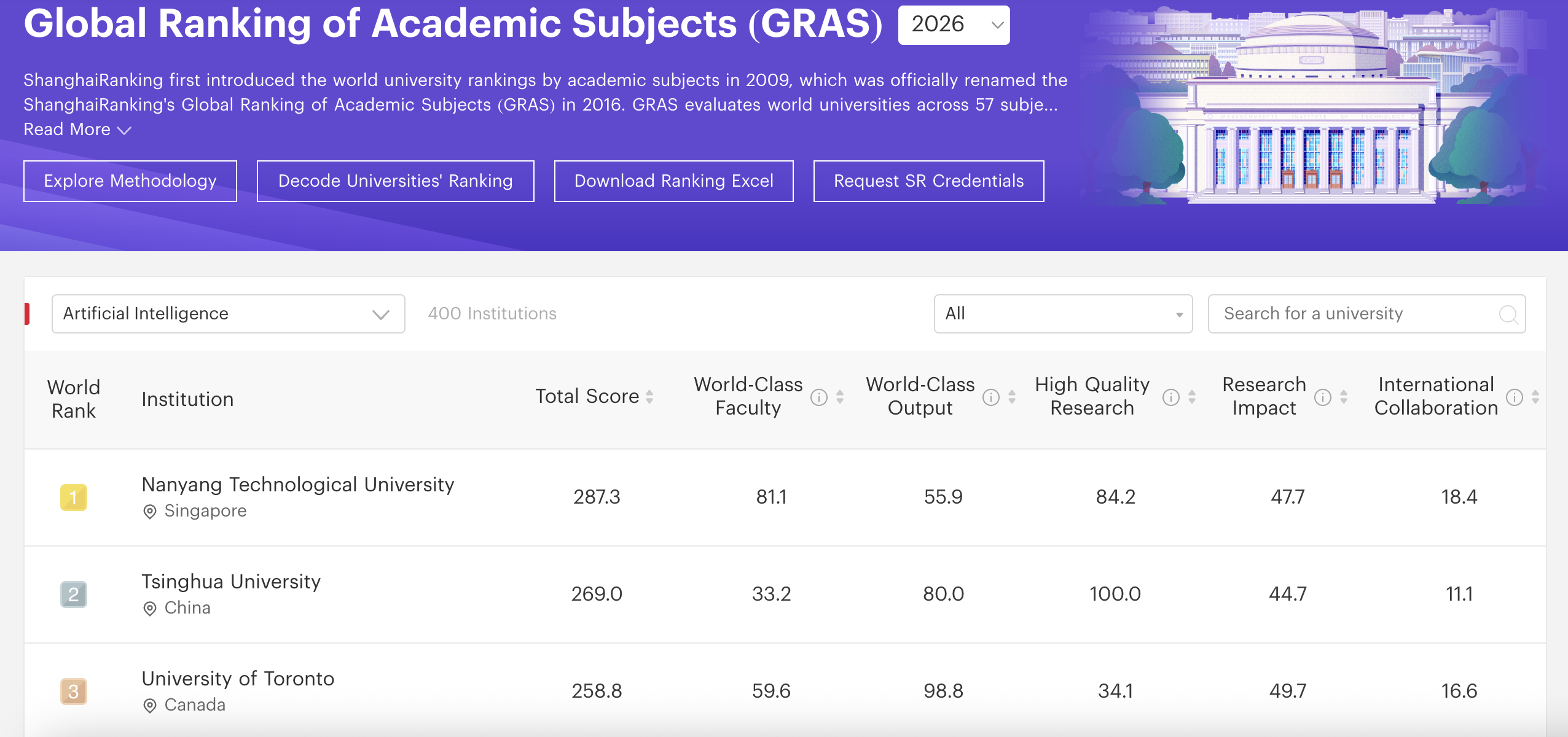Sort by Total Score arrows
Screen dimensions: 1568x737
[x=649, y=397]
